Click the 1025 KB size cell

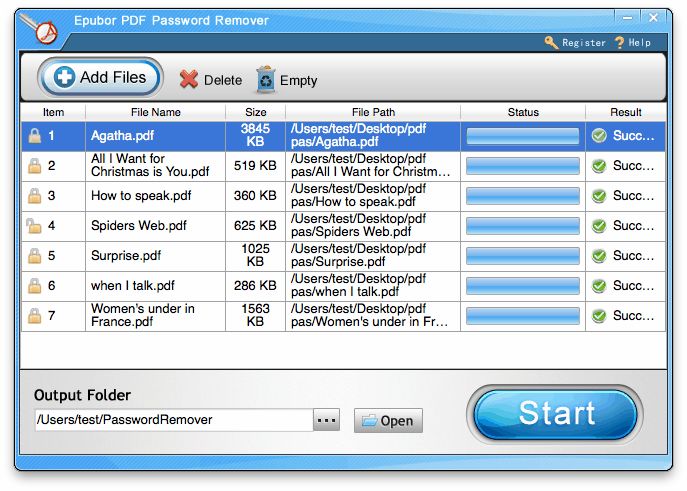tap(255, 255)
